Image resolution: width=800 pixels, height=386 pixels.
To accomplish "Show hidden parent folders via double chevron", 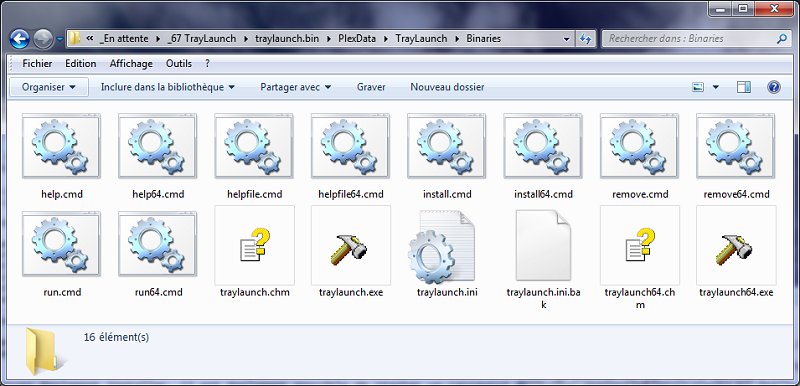I will click(90, 38).
